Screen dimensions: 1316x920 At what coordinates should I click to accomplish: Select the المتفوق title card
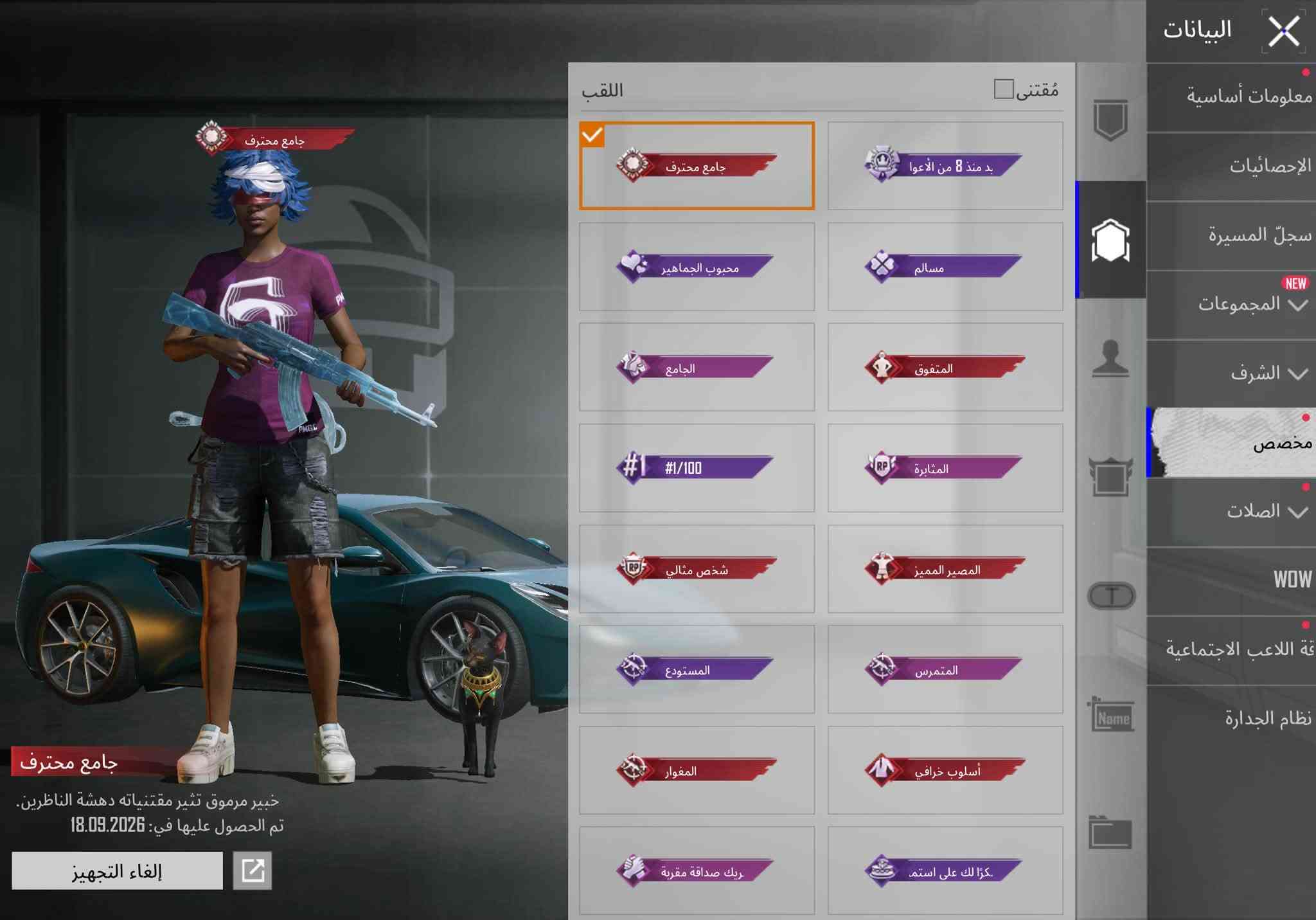[945, 367]
